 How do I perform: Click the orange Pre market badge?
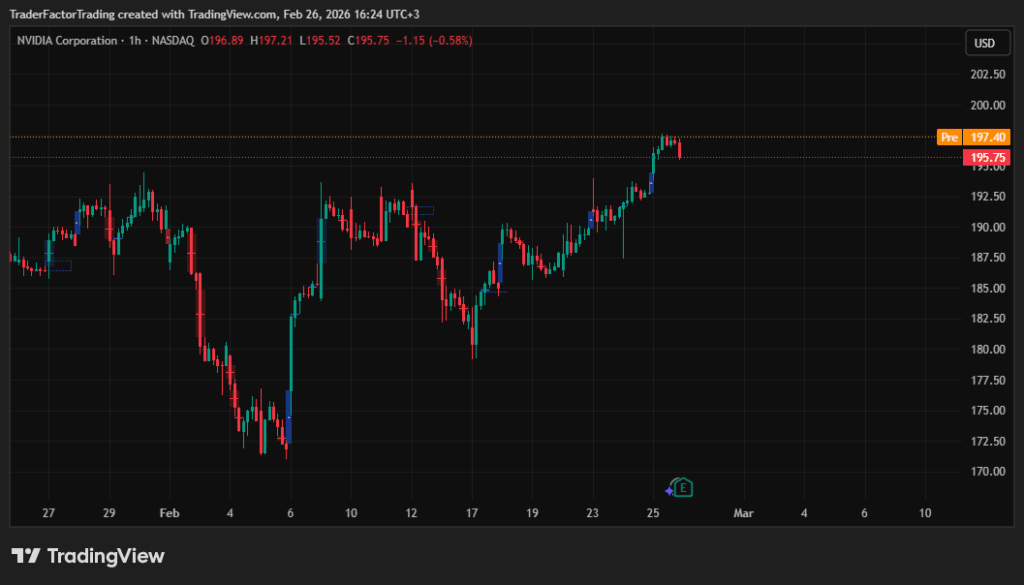pos(949,137)
